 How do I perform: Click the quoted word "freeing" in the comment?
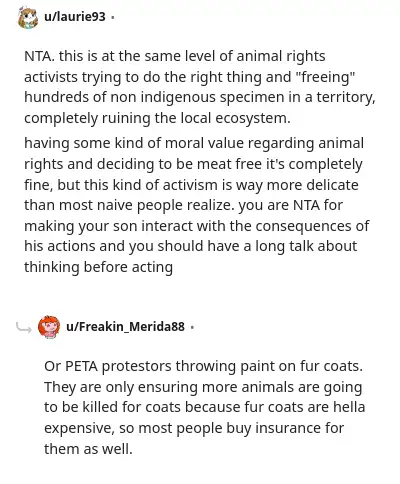(x=325, y=77)
